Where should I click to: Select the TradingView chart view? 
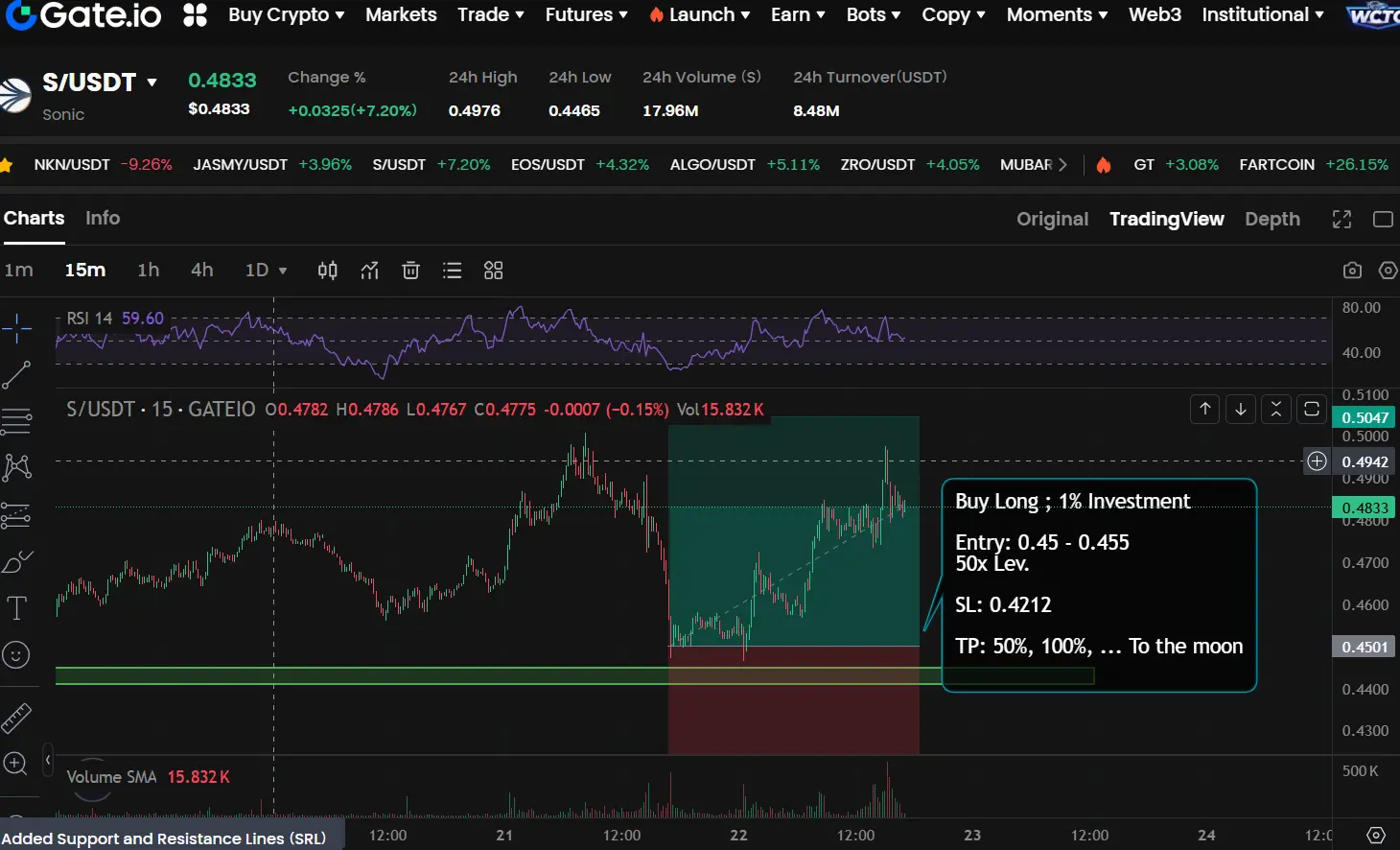(x=1167, y=220)
